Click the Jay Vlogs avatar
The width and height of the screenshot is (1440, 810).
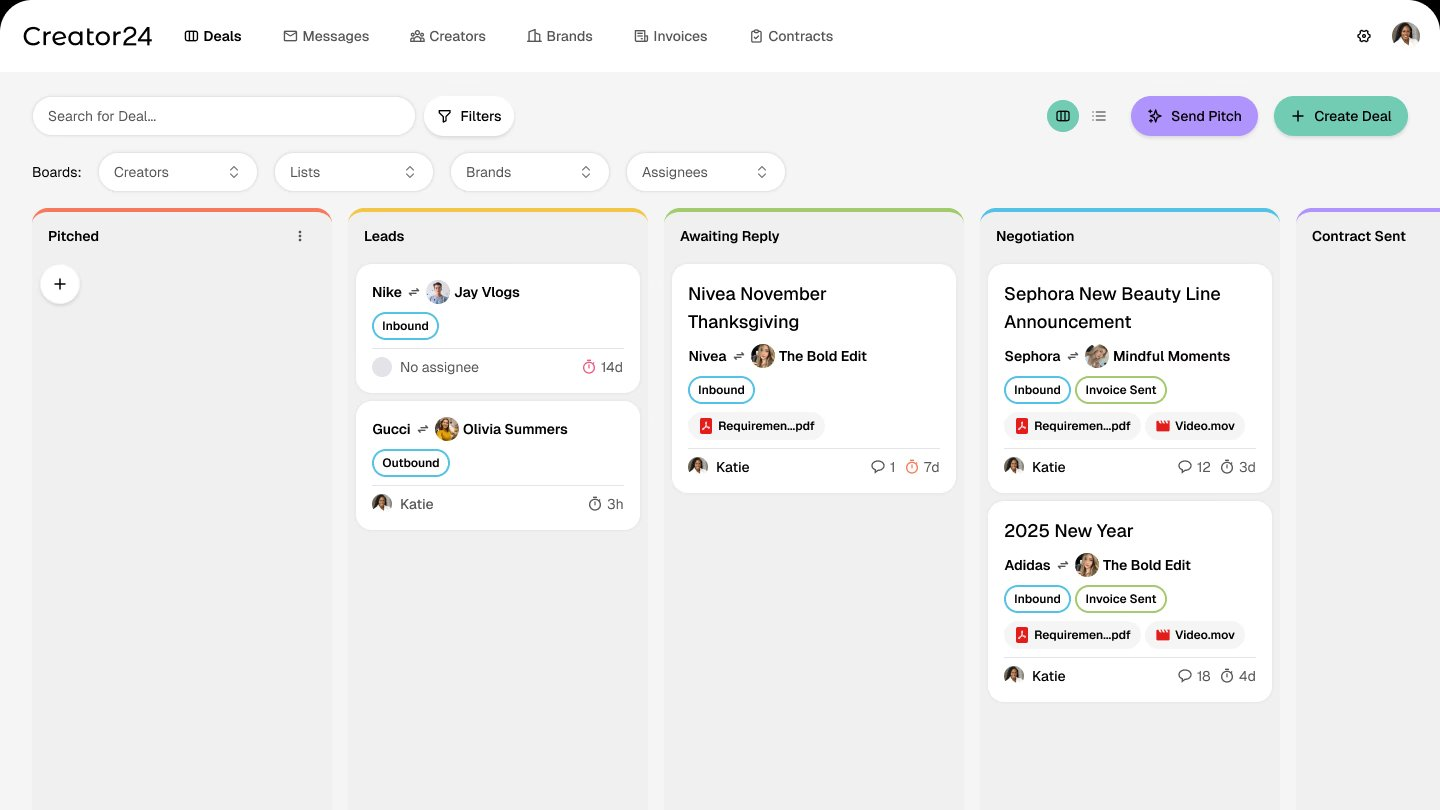(438, 292)
